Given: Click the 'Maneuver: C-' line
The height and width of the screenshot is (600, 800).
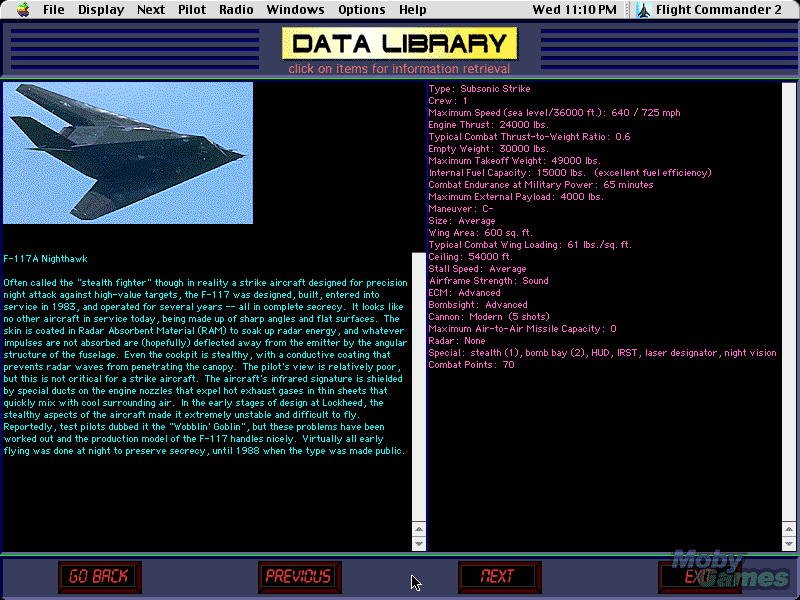Looking at the screenshot, I should [x=461, y=209].
